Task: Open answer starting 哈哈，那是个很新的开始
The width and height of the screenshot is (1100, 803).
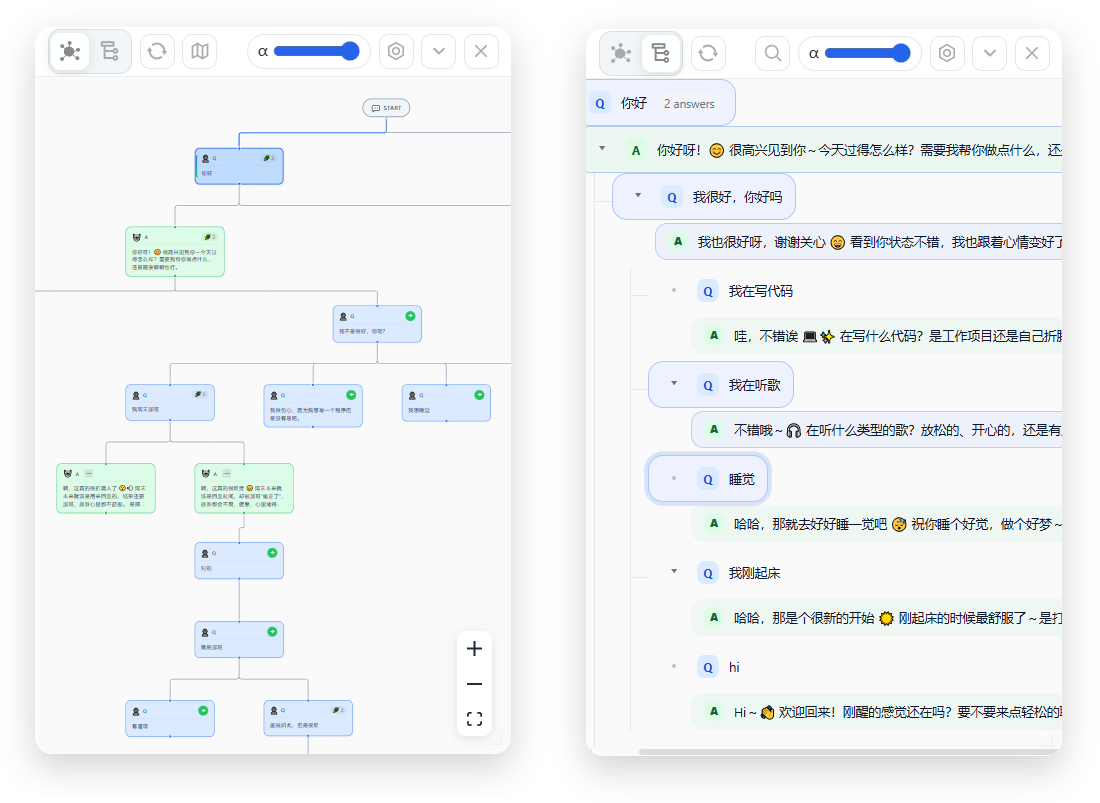Action: pyautogui.click(x=877, y=618)
